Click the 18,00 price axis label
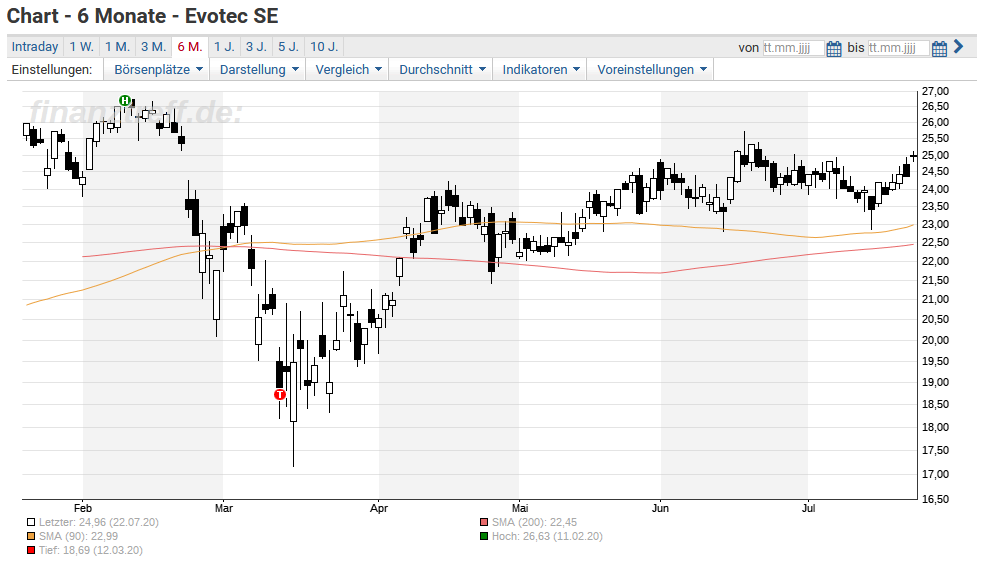The height and width of the screenshot is (561, 986). point(935,428)
